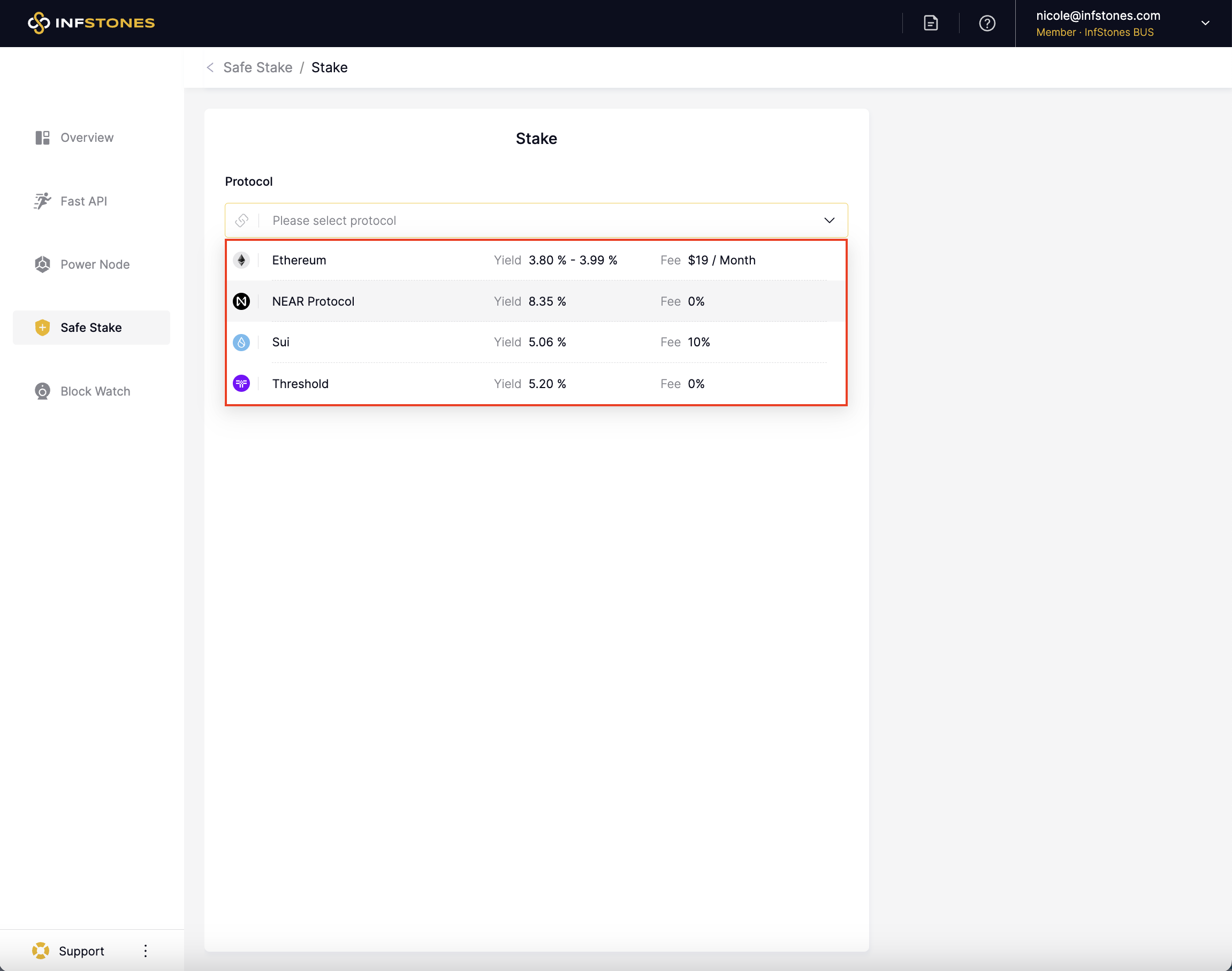Click the Support lifebuoy icon
The width and height of the screenshot is (1232, 971).
click(x=40, y=951)
